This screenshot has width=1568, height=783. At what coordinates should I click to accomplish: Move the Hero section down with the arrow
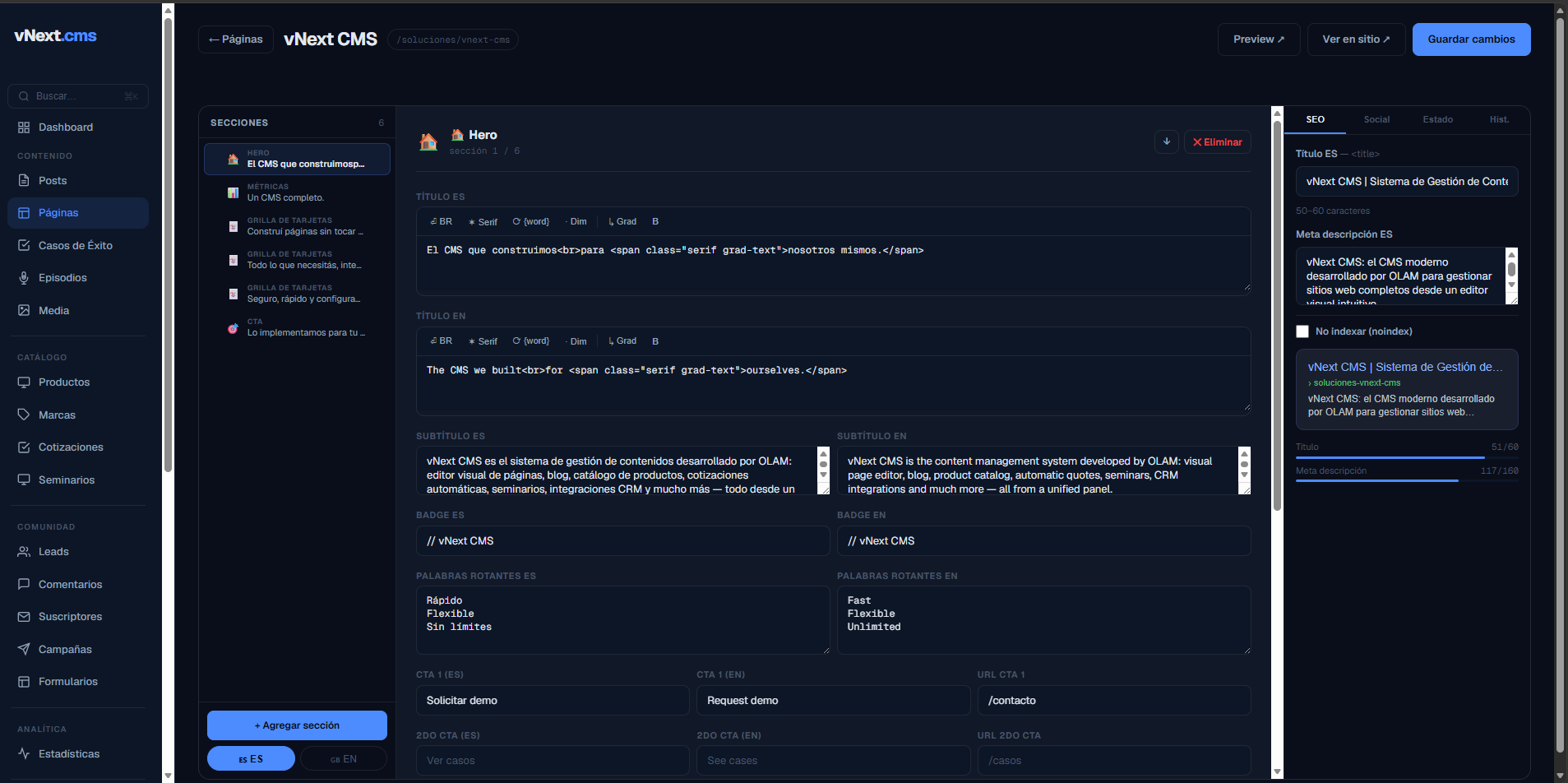pos(1167,141)
